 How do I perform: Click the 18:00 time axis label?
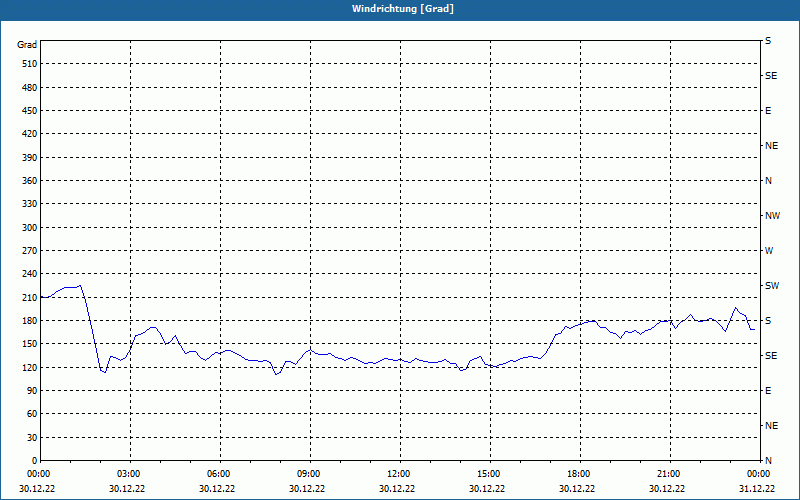[577, 474]
